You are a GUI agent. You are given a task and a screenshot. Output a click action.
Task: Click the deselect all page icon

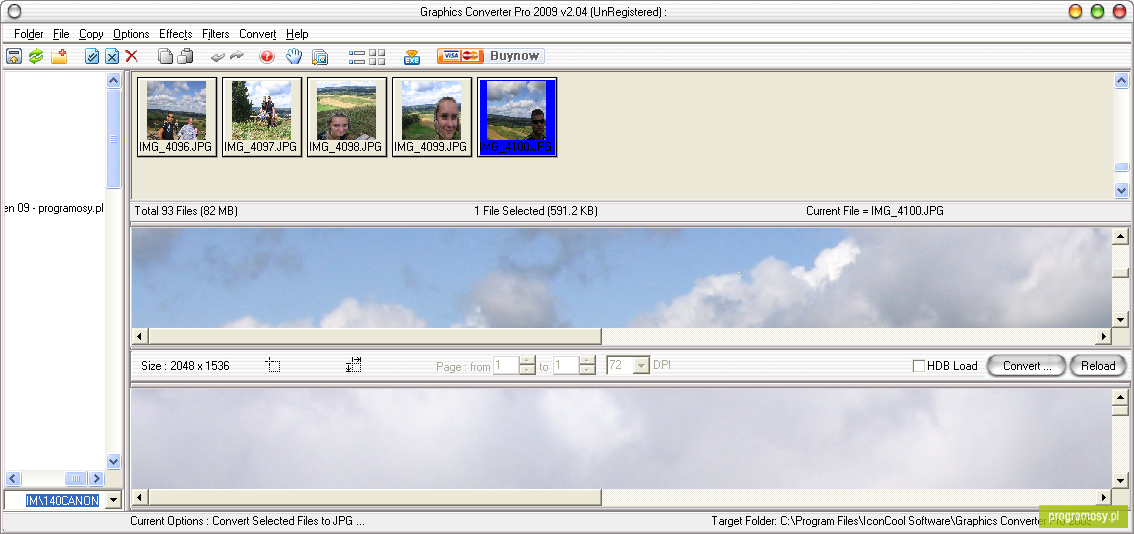[x=112, y=56]
